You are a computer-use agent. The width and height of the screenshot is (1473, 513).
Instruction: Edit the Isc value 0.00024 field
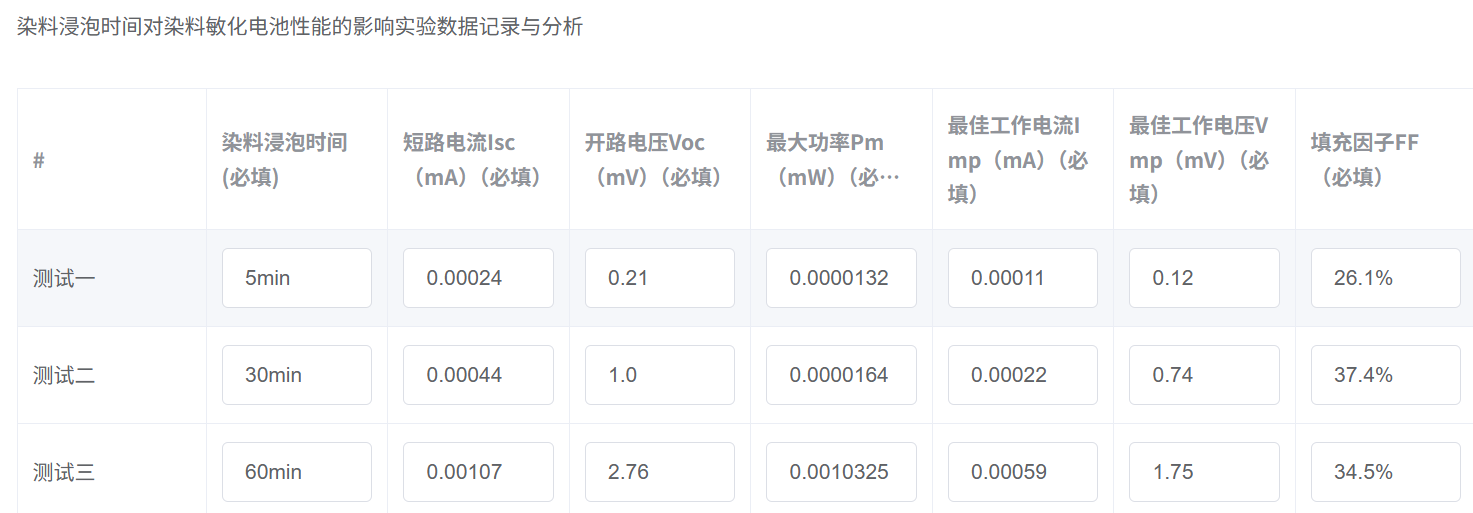[478, 278]
